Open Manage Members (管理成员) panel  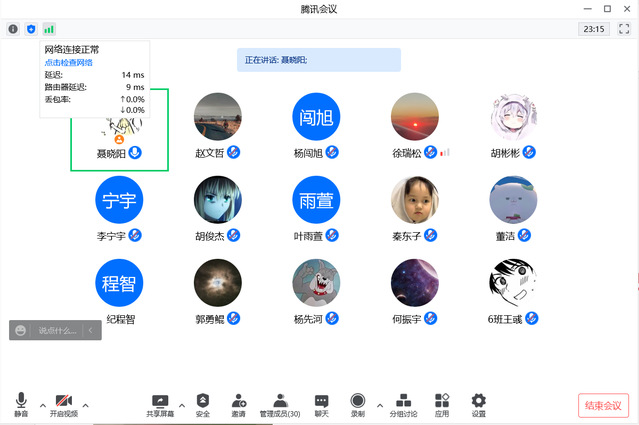click(280, 404)
